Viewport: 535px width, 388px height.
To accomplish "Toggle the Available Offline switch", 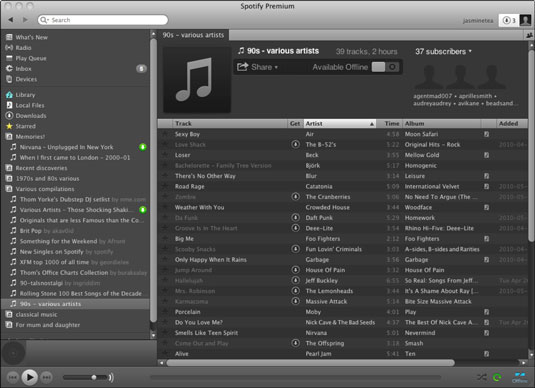I will click(x=385, y=67).
